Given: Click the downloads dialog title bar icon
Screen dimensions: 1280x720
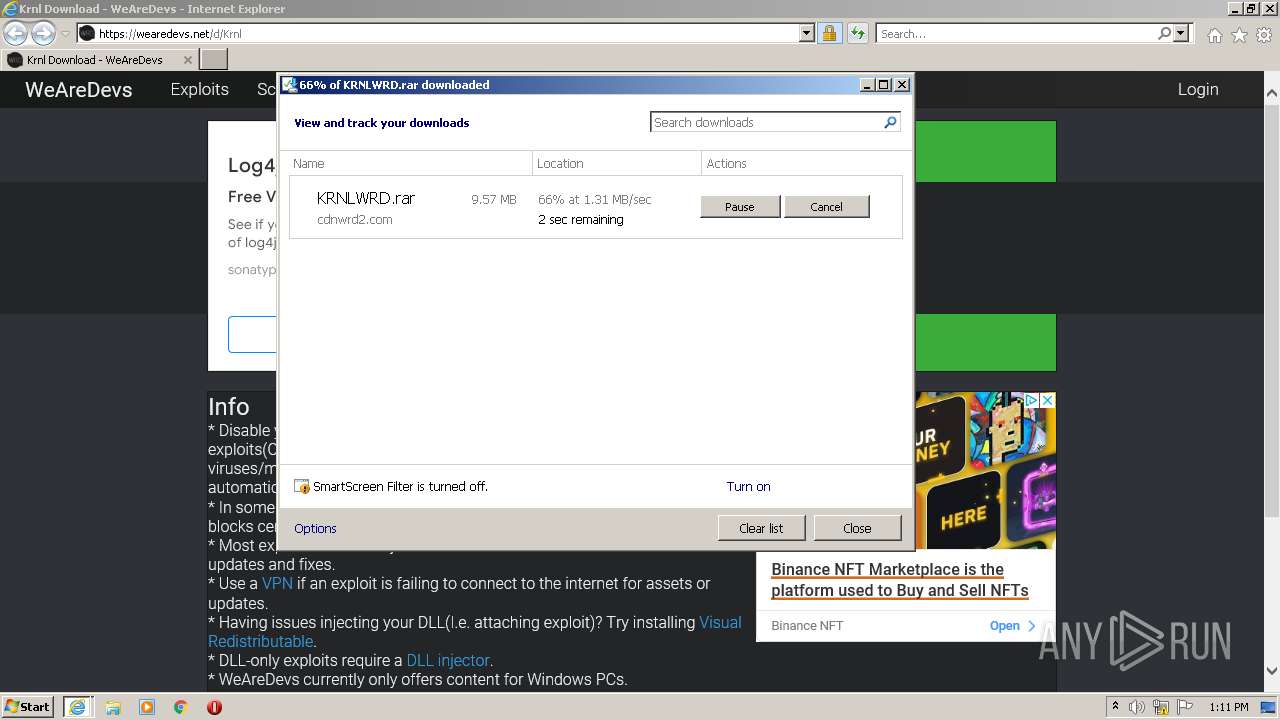Looking at the screenshot, I should point(289,85).
